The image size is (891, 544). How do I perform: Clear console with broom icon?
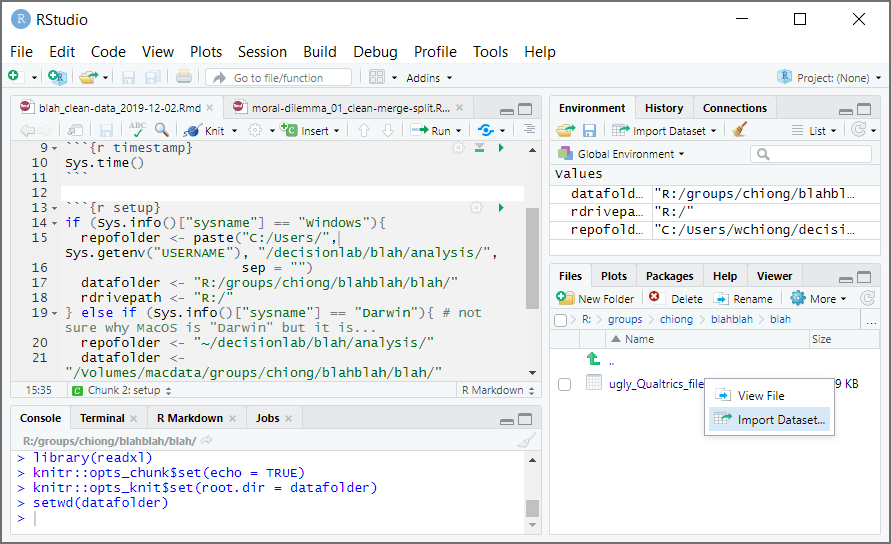(527, 441)
